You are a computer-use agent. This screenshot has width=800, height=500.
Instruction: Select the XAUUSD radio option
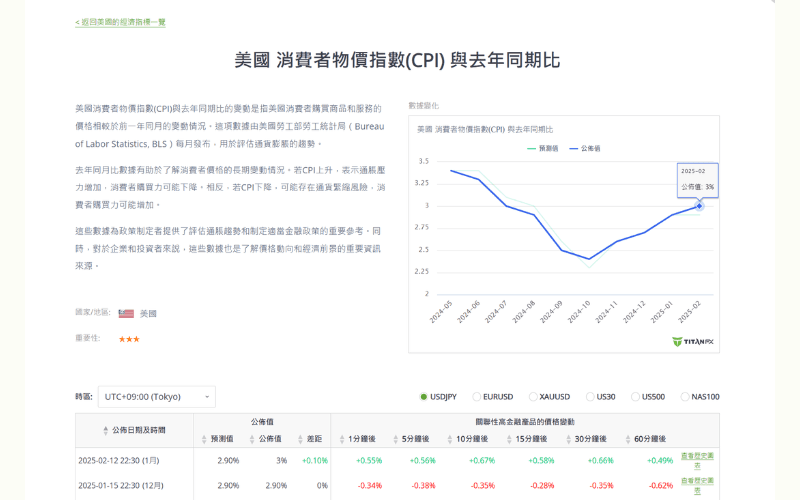click(533, 397)
